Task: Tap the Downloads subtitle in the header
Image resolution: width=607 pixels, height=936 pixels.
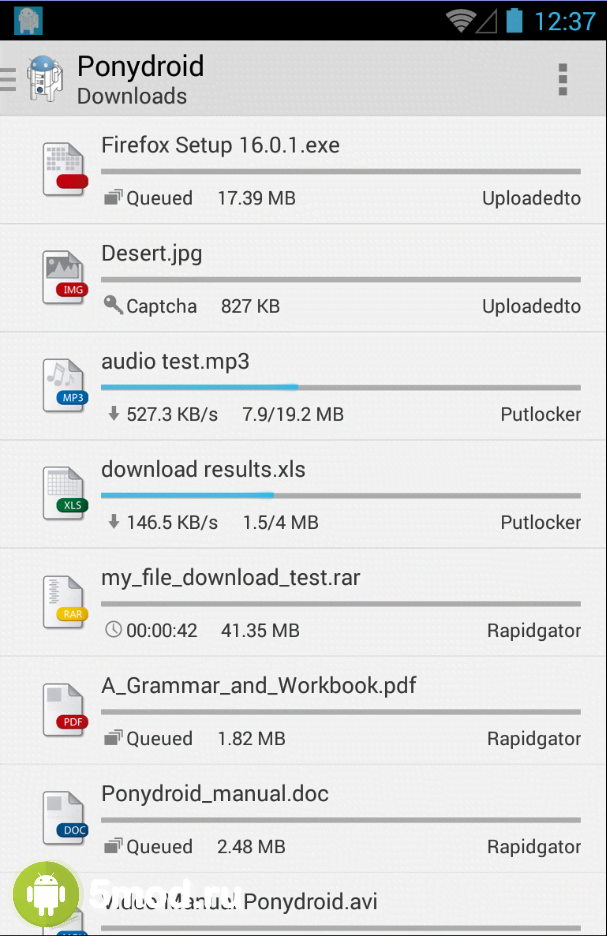Action: tap(132, 97)
